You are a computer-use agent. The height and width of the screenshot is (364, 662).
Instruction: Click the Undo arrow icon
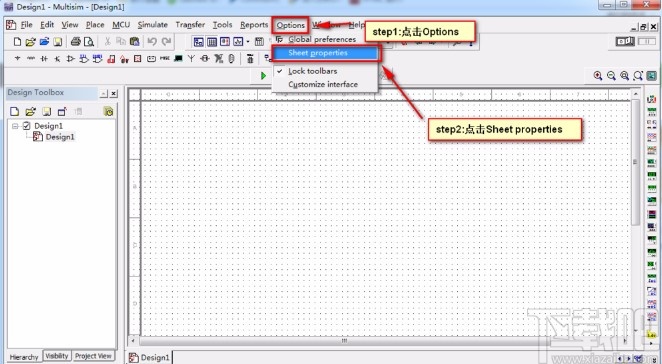point(152,41)
